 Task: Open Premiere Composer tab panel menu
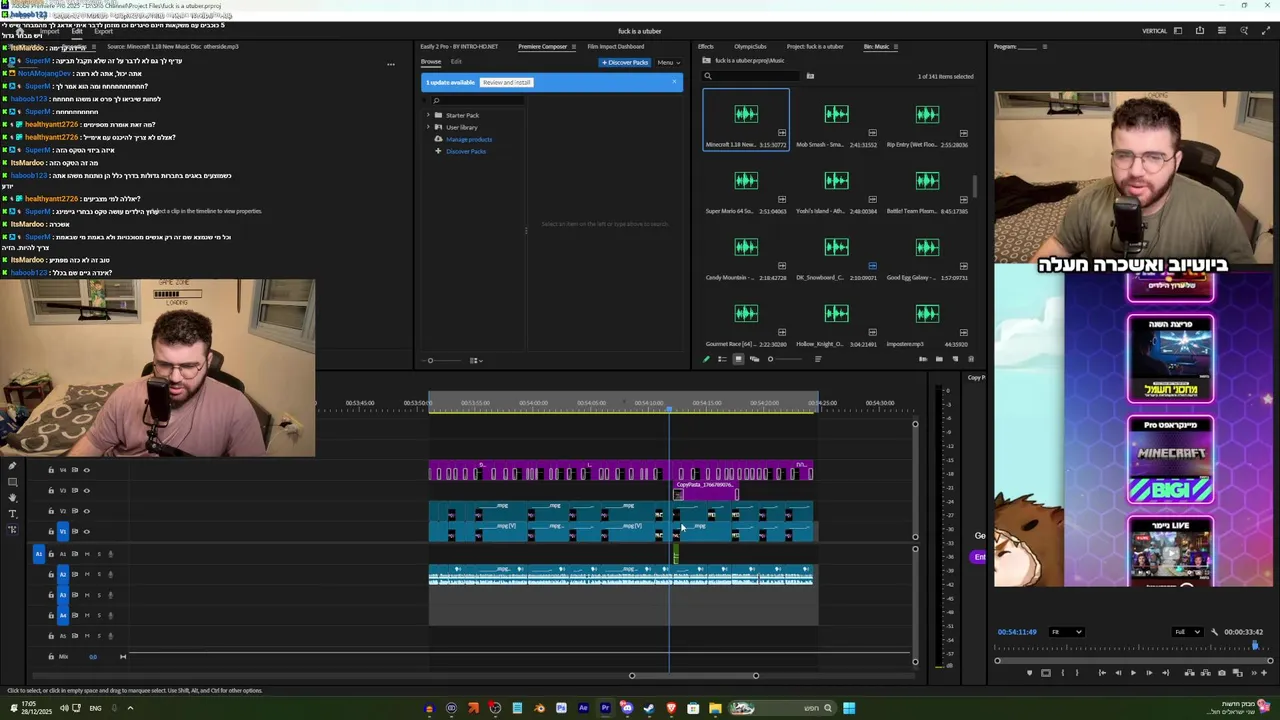[x=573, y=46]
